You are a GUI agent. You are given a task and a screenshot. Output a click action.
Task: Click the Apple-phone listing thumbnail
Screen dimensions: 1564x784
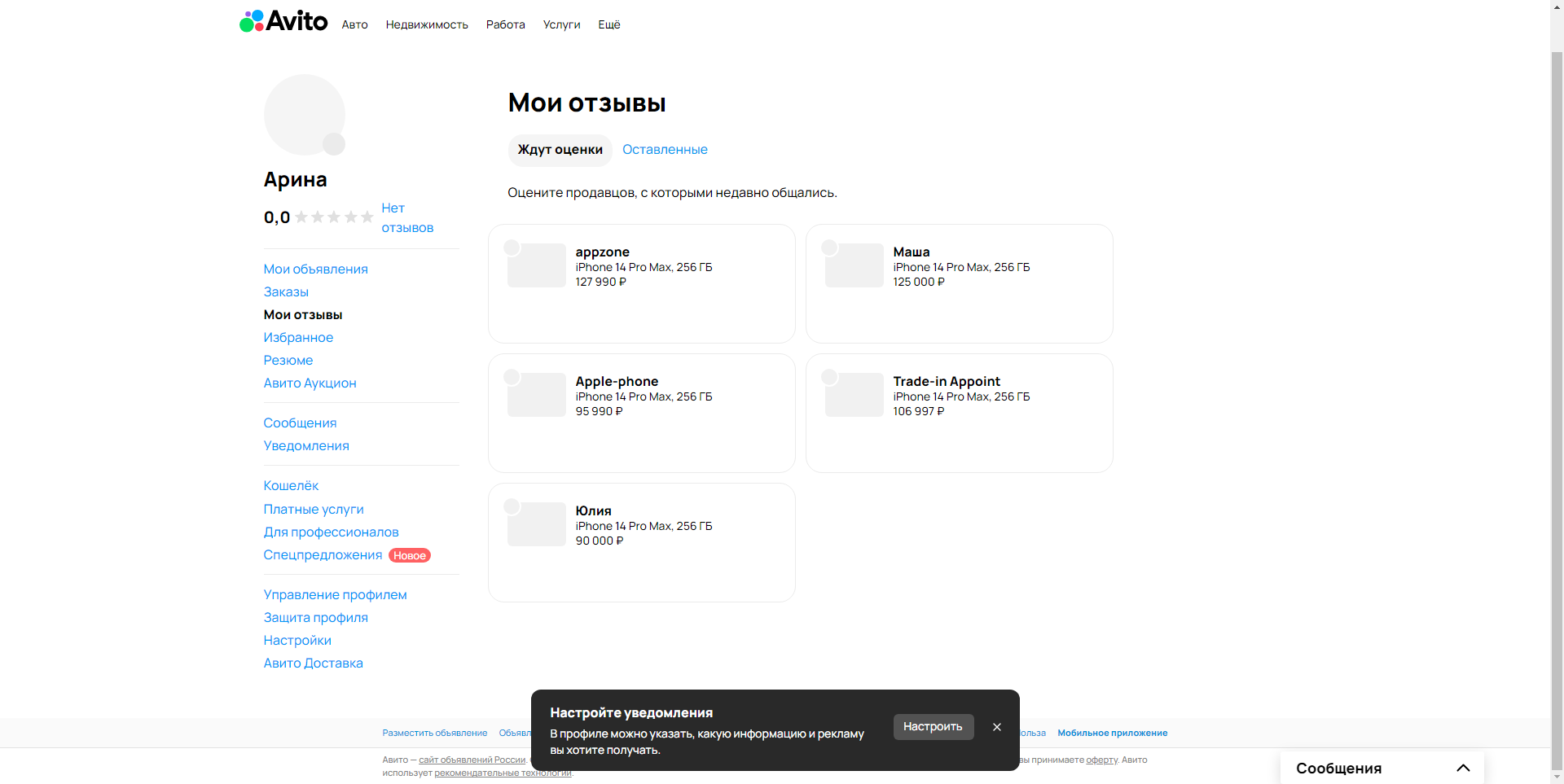(537, 395)
